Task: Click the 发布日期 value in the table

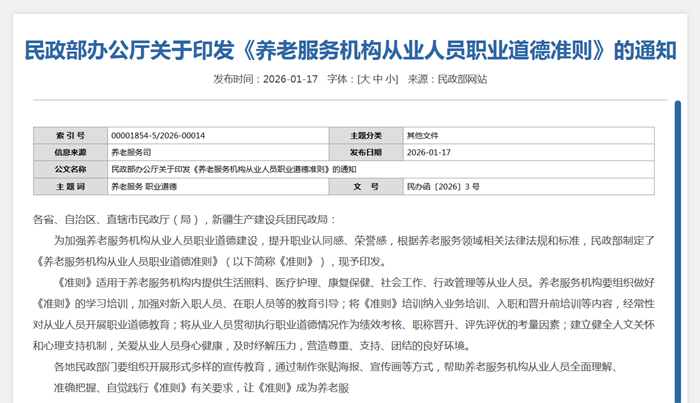Action: click(x=429, y=152)
